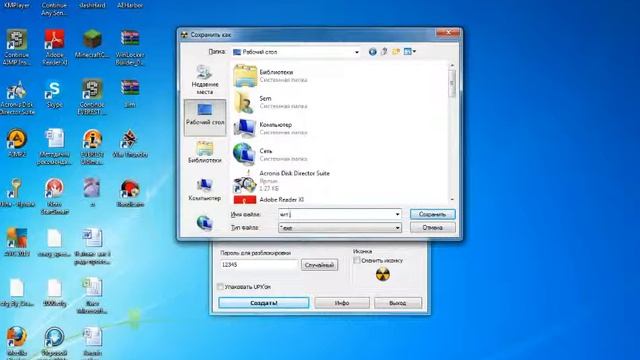Select the Skype desktop icon
Viewport: 640px width, 360px height.
click(x=54, y=94)
